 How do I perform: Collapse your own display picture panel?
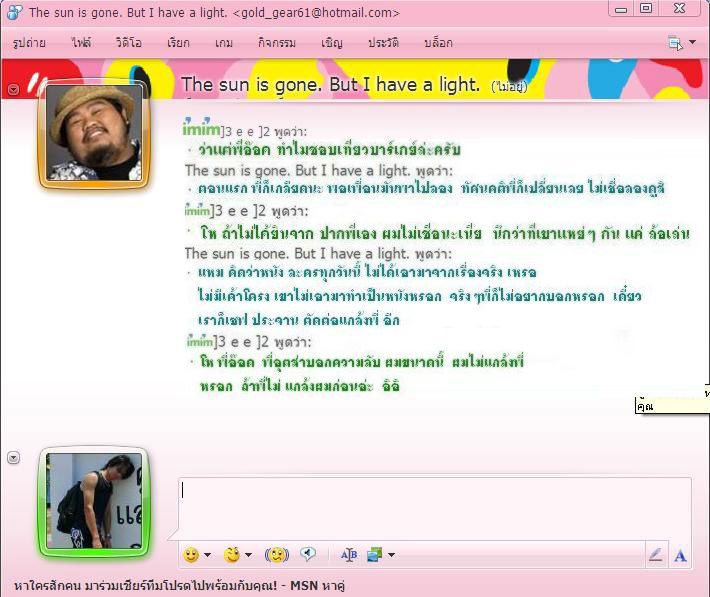coord(13,458)
